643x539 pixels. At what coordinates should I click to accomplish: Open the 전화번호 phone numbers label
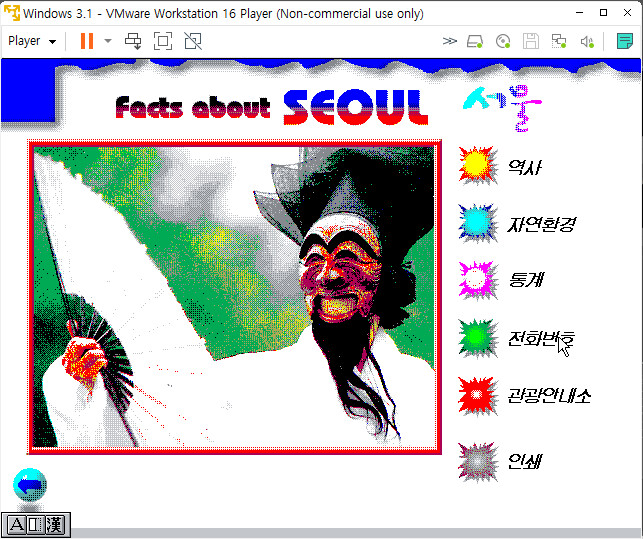541,339
